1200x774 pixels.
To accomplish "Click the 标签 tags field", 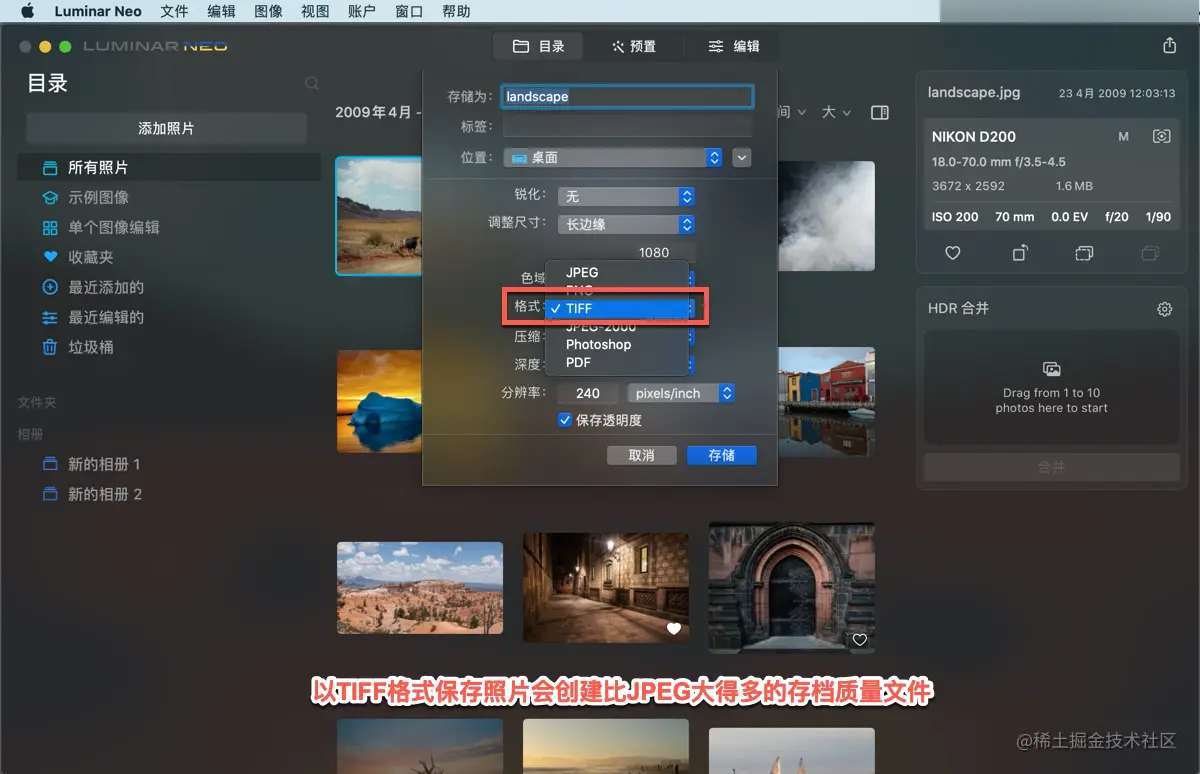I will point(627,127).
